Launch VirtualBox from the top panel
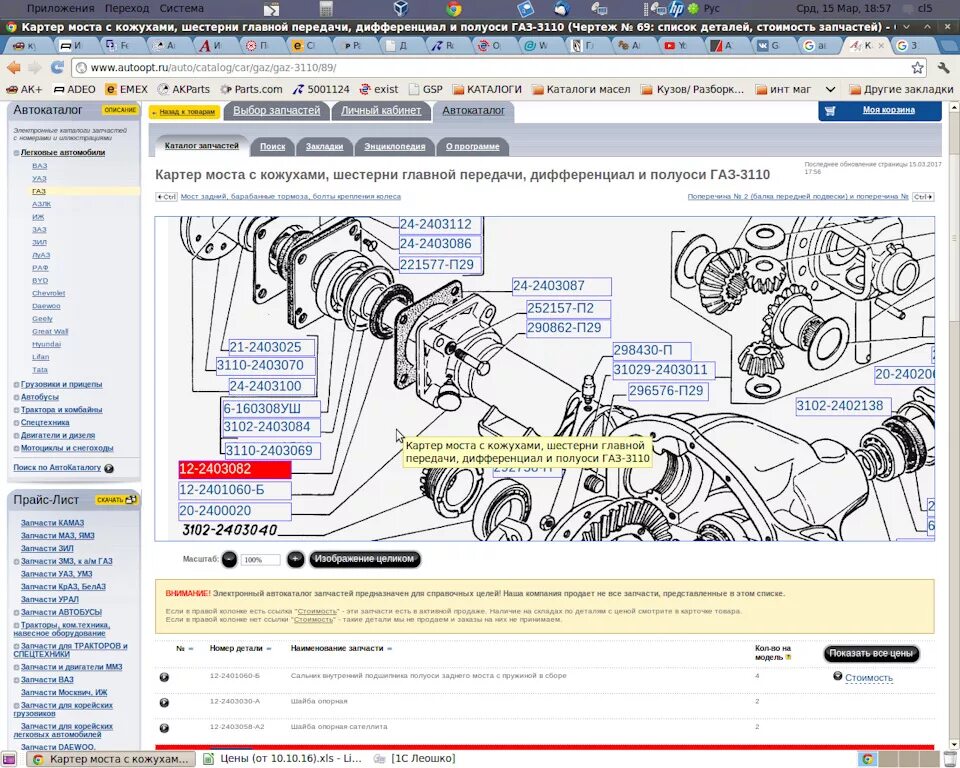The height and width of the screenshot is (768, 960). 400,9
